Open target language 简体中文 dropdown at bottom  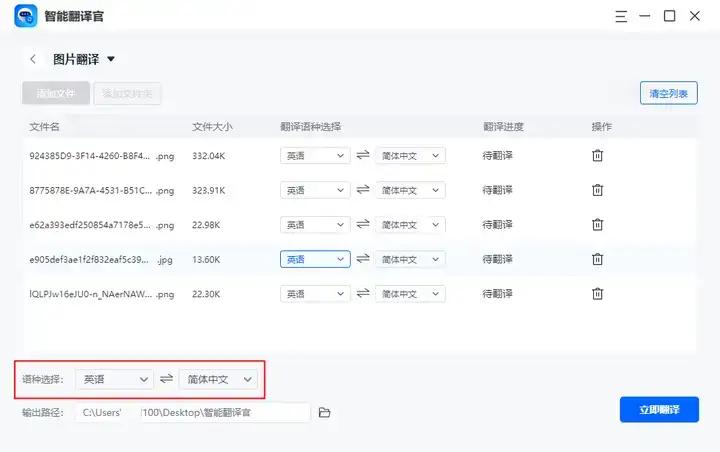click(x=218, y=380)
